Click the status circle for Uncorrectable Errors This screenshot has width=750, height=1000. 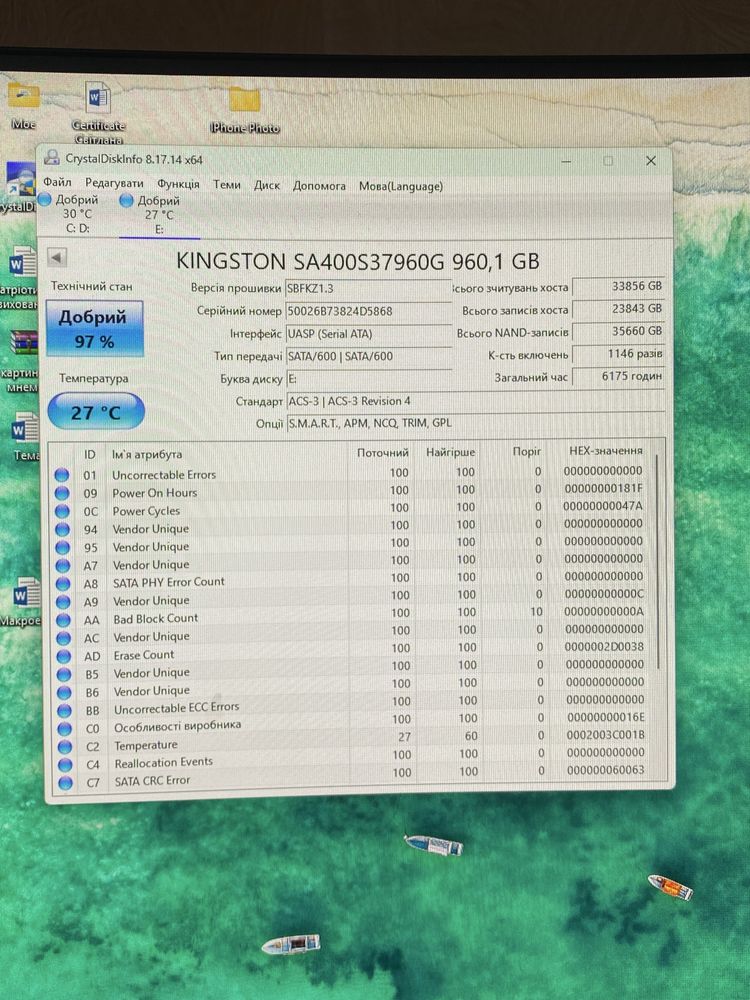point(61,475)
